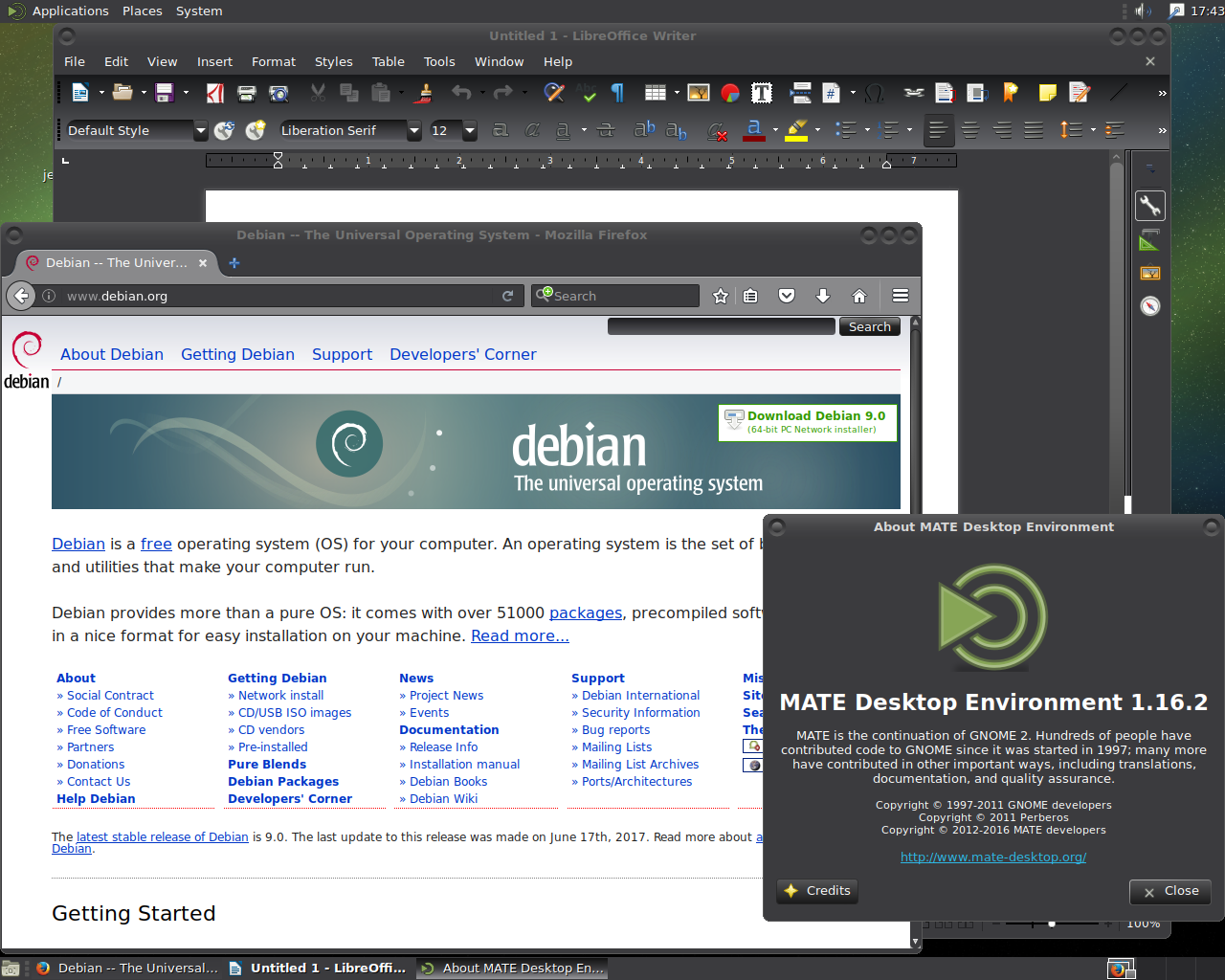Open the Styles menu in Writer
1225x980 pixels.
[334, 61]
